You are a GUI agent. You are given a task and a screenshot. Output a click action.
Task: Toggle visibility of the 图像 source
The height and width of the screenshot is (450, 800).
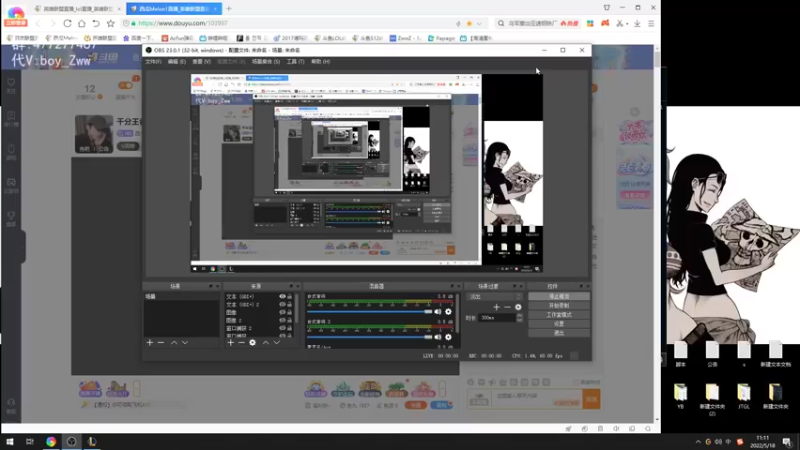[282, 312]
